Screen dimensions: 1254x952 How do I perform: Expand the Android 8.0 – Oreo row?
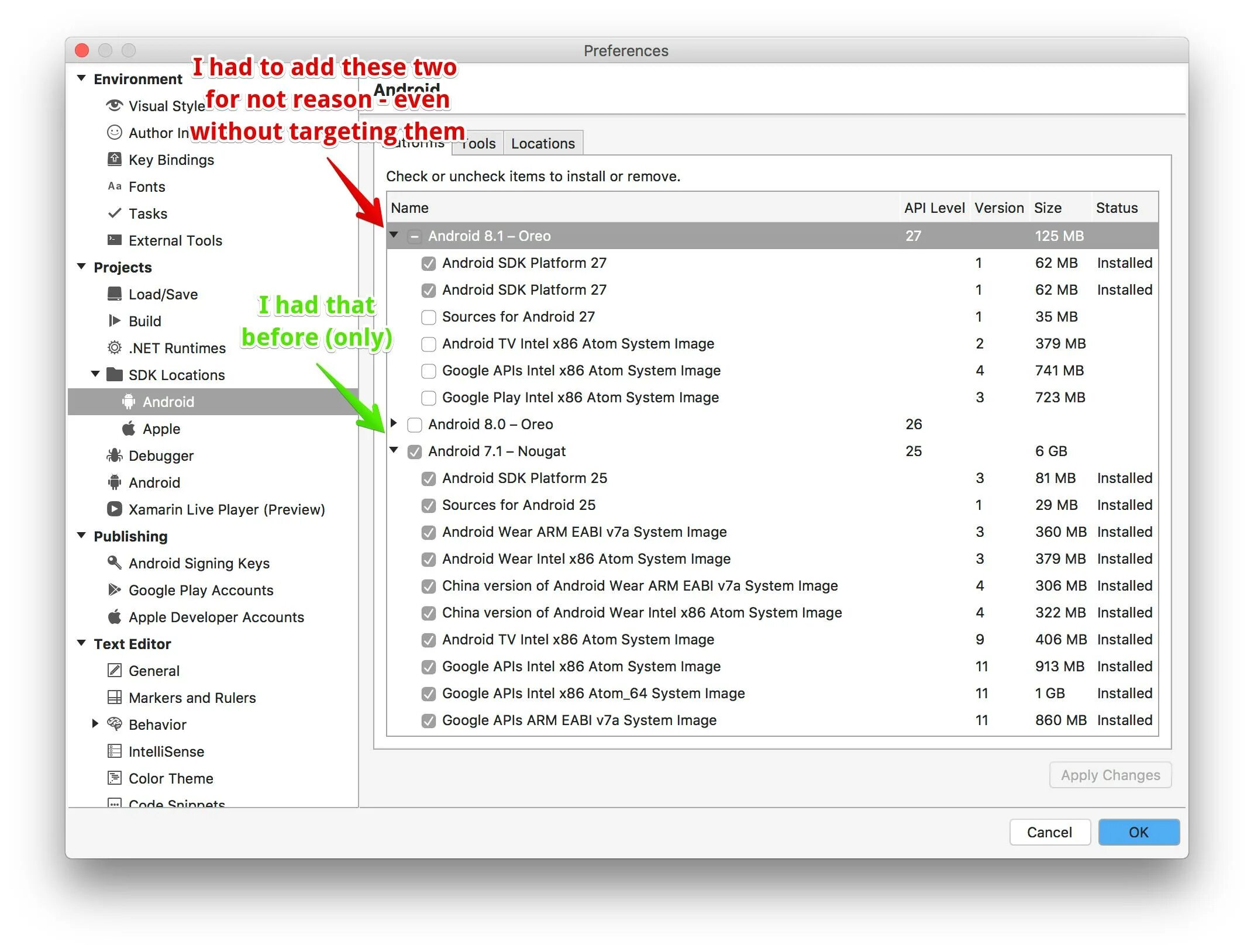(394, 423)
